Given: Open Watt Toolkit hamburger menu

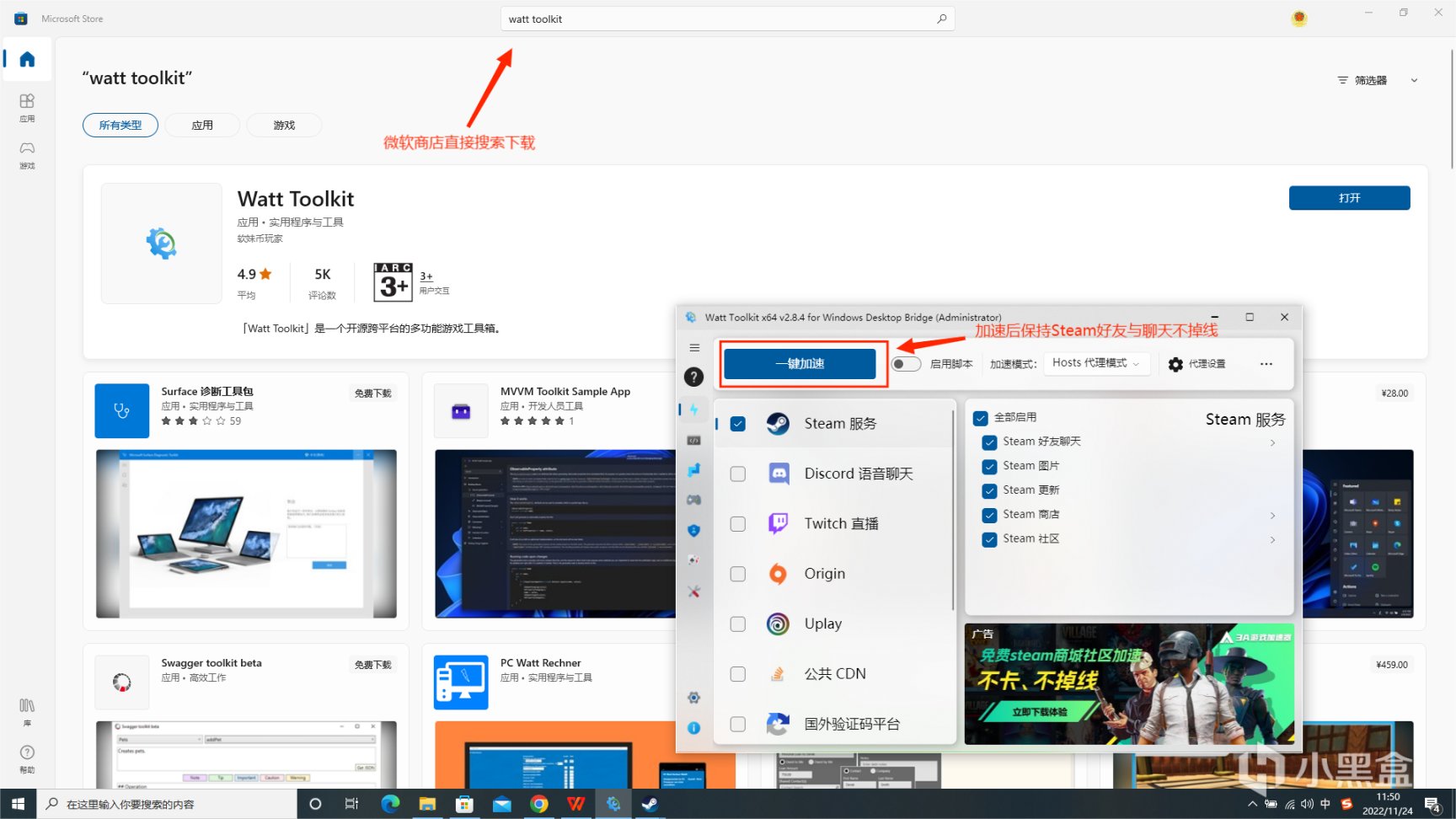Looking at the screenshot, I should 694,348.
